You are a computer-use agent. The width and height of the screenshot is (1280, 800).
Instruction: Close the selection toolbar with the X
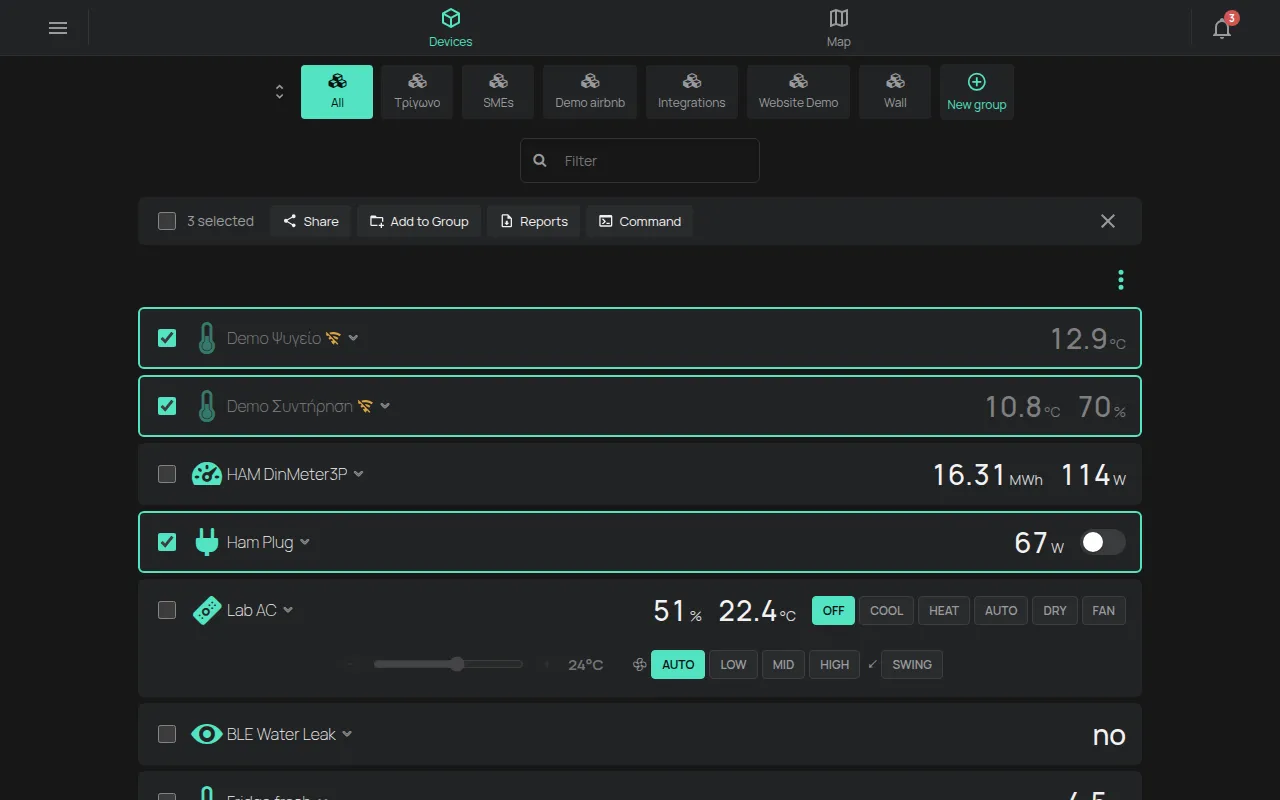(1108, 221)
